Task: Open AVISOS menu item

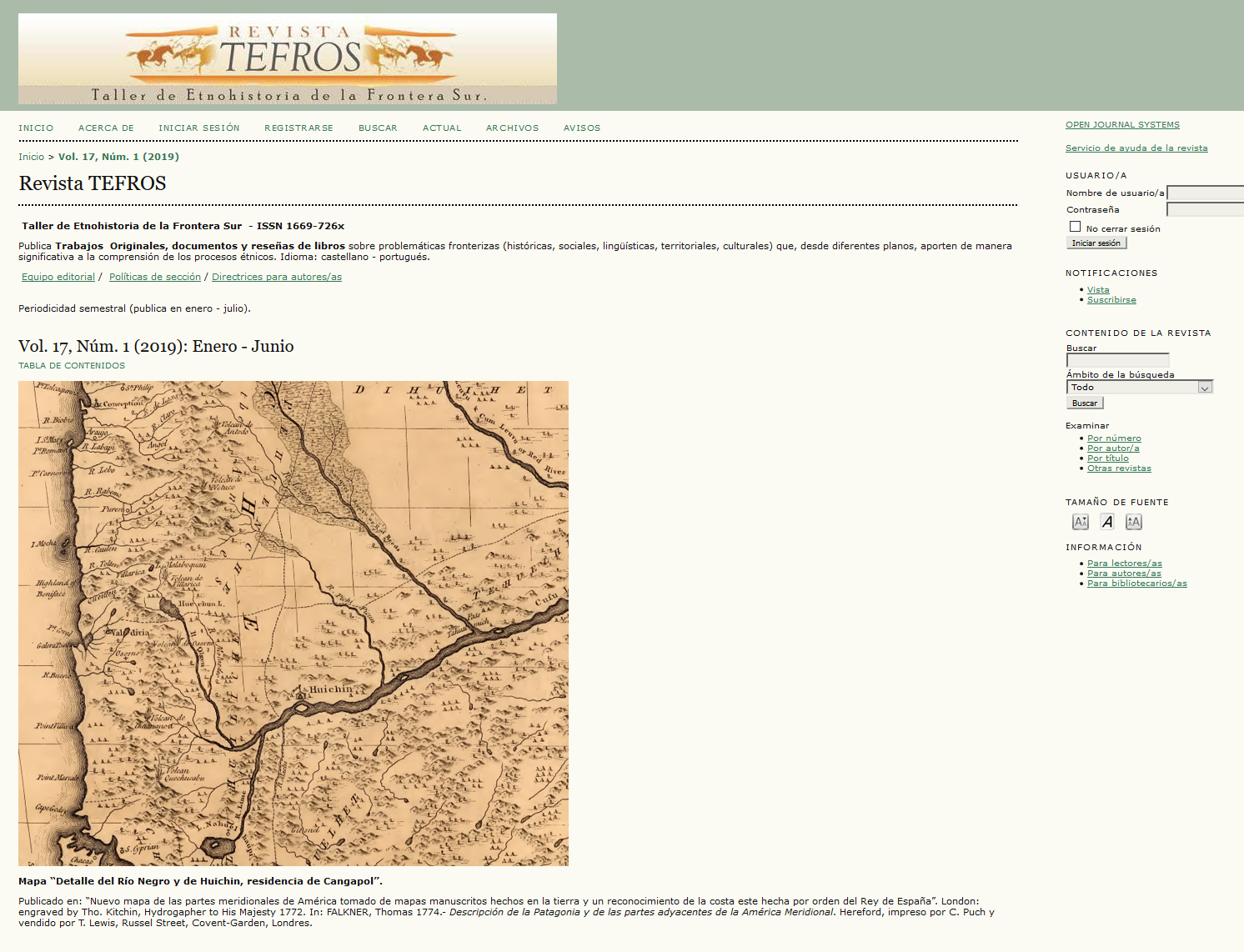Action: click(x=582, y=128)
